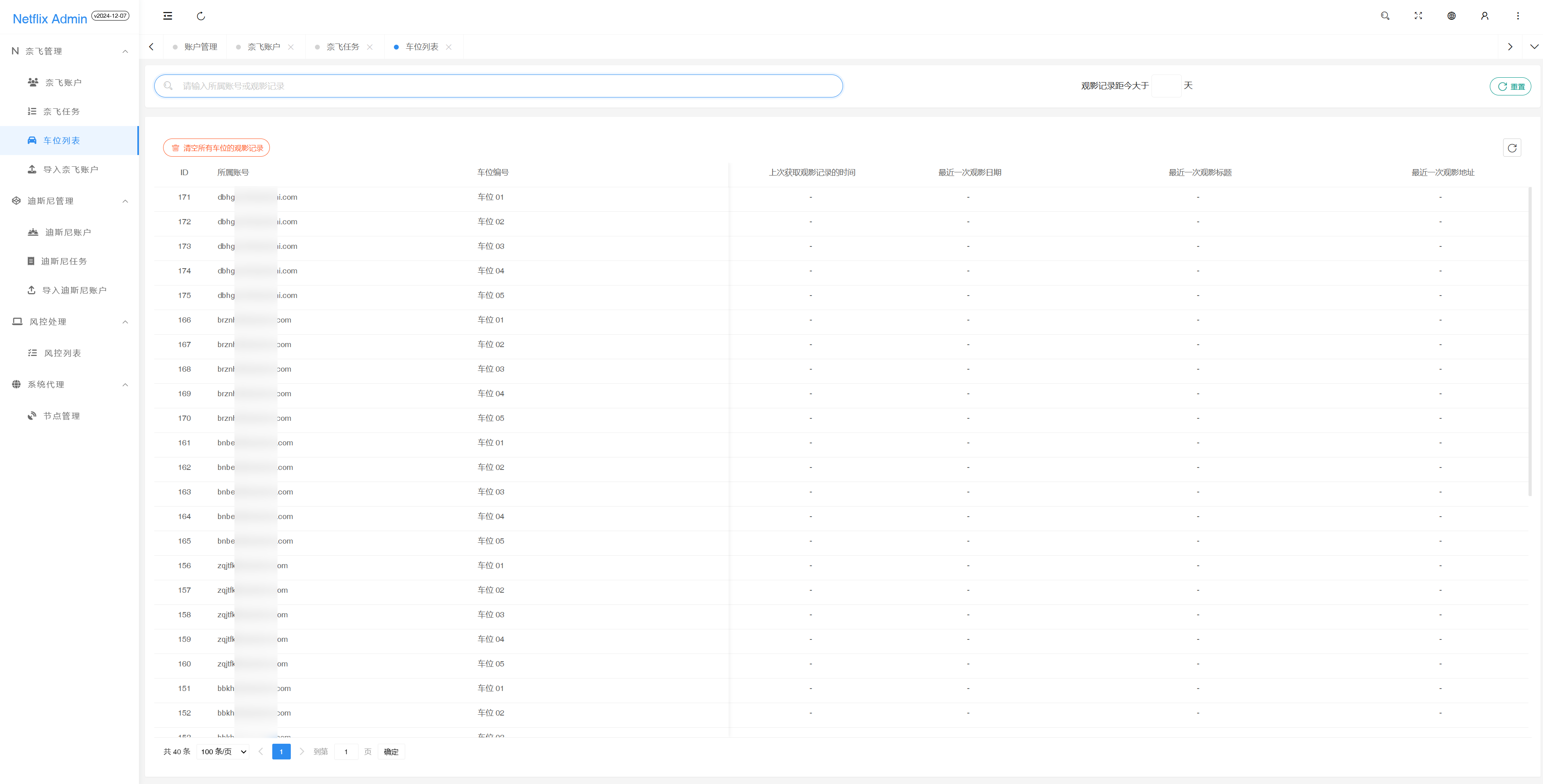This screenshot has height=784, width=1543.
Task: Switch to the 奈飞账户 tab
Action: click(x=263, y=47)
